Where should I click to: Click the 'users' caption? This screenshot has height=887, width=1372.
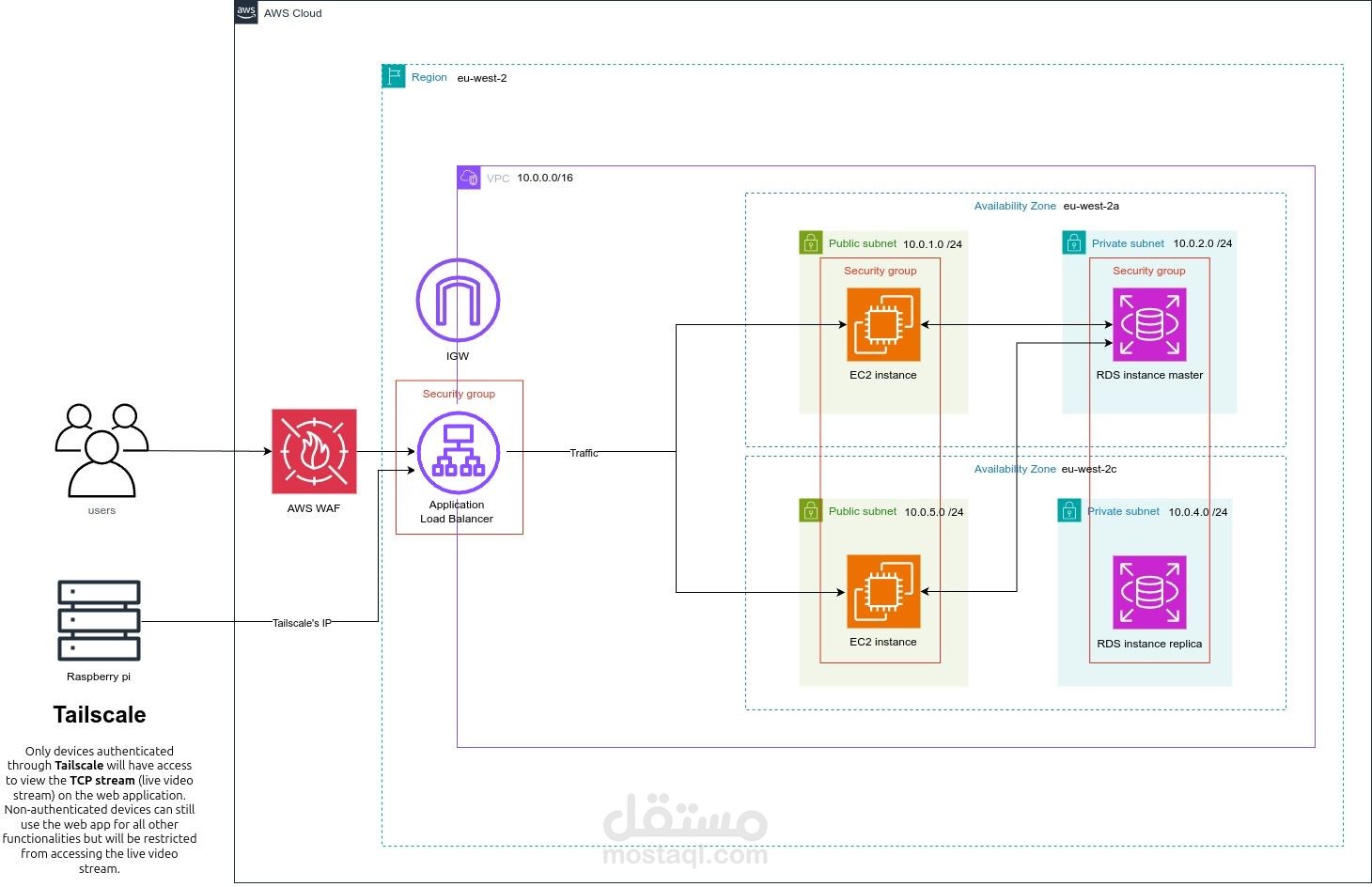tap(101, 510)
